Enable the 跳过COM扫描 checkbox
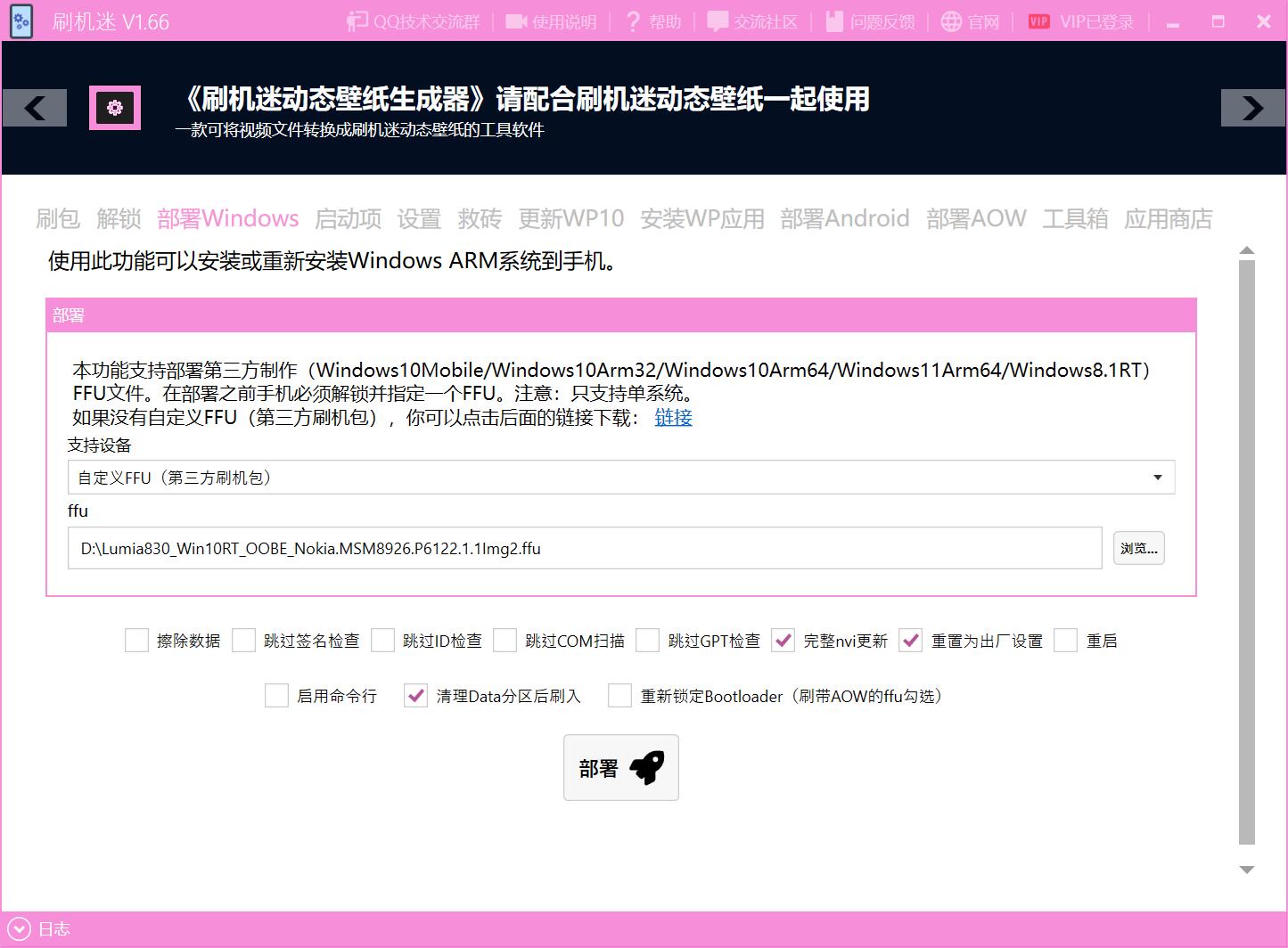Screen dimensions: 1288x948 [x=505, y=641]
